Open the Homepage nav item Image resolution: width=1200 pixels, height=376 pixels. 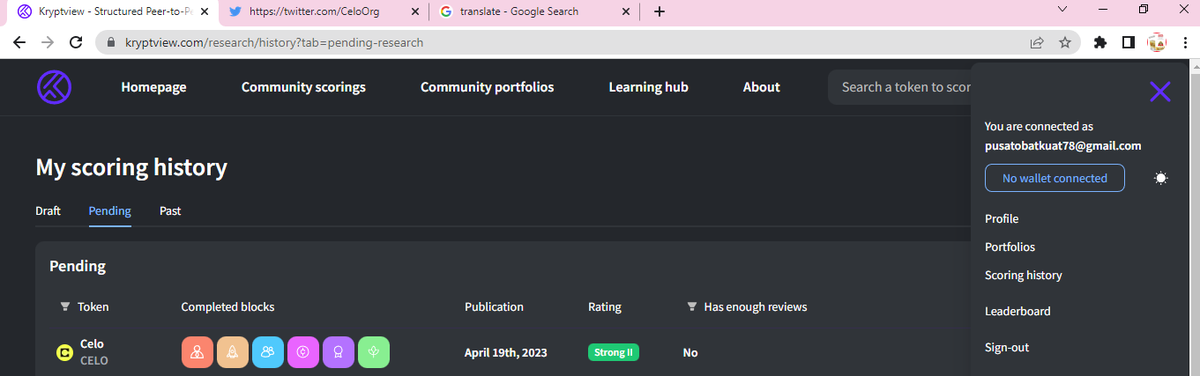pyautogui.click(x=154, y=87)
